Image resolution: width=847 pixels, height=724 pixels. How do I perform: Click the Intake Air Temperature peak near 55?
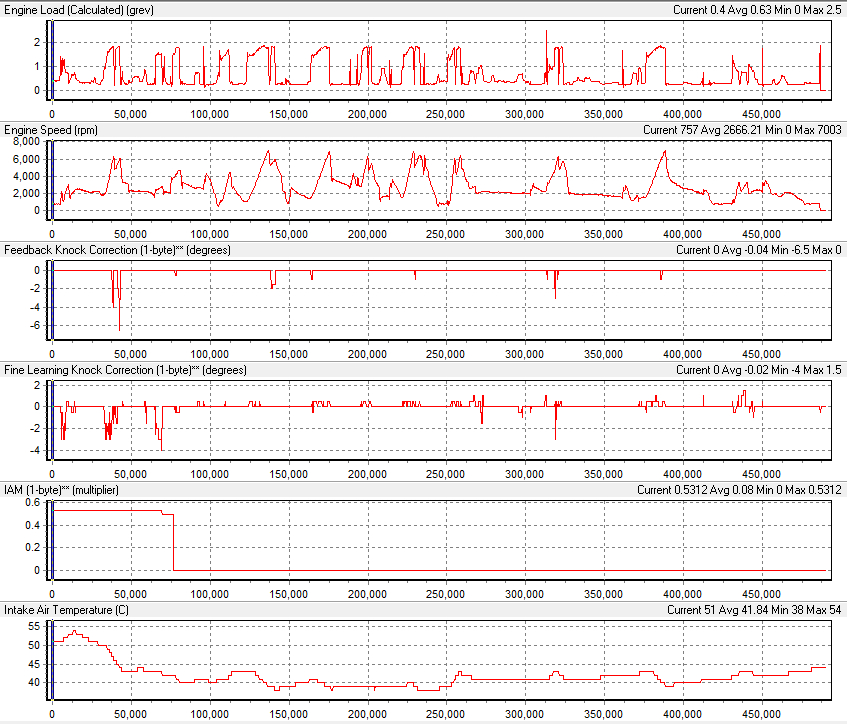click(73, 632)
